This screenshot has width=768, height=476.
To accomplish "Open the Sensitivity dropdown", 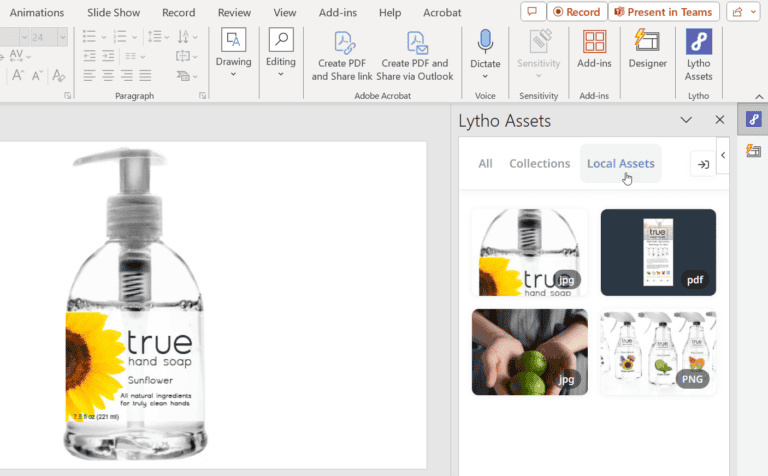I will pos(538,76).
